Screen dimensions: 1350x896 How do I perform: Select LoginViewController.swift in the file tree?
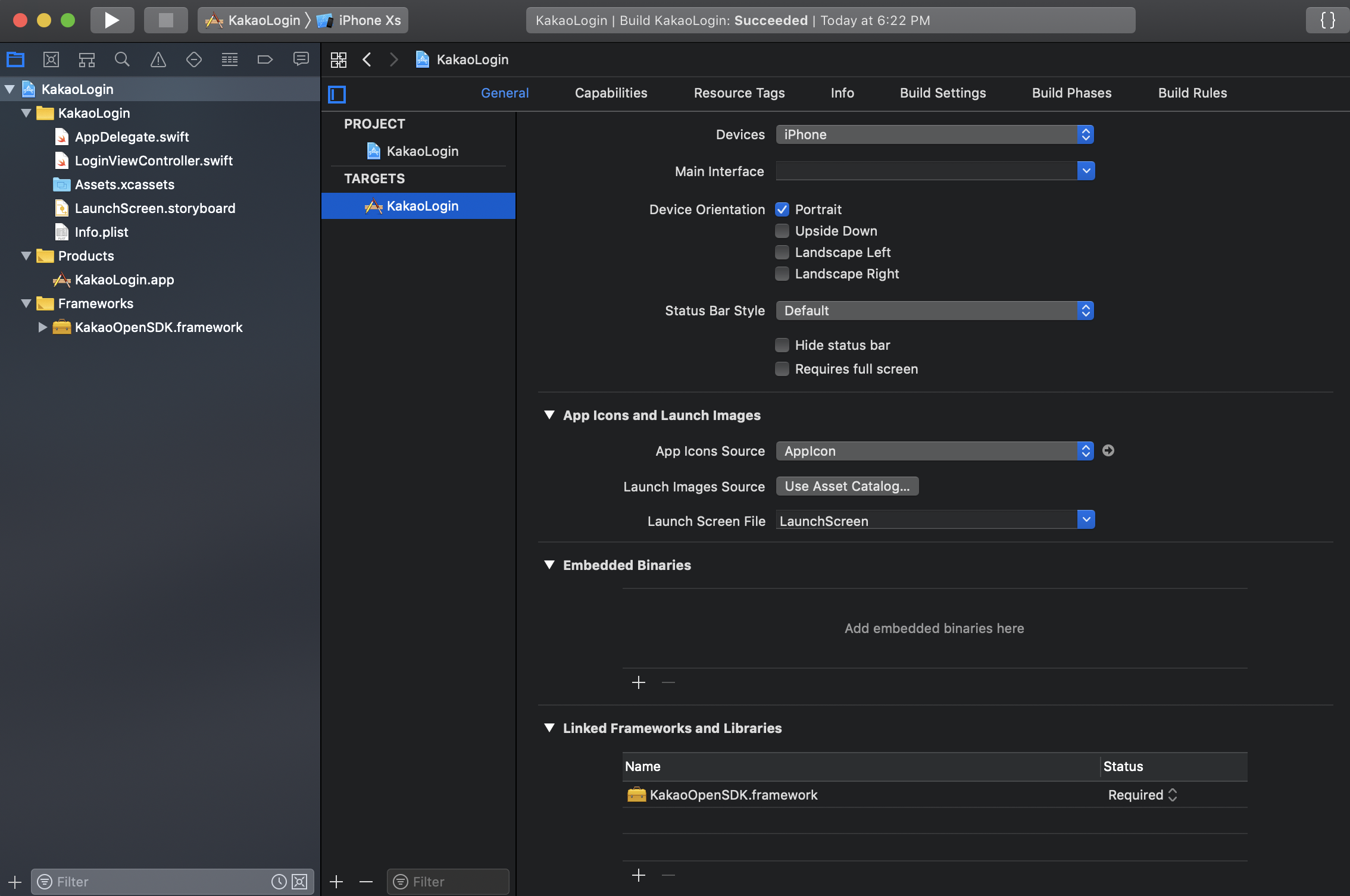pyautogui.click(x=153, y=161)
